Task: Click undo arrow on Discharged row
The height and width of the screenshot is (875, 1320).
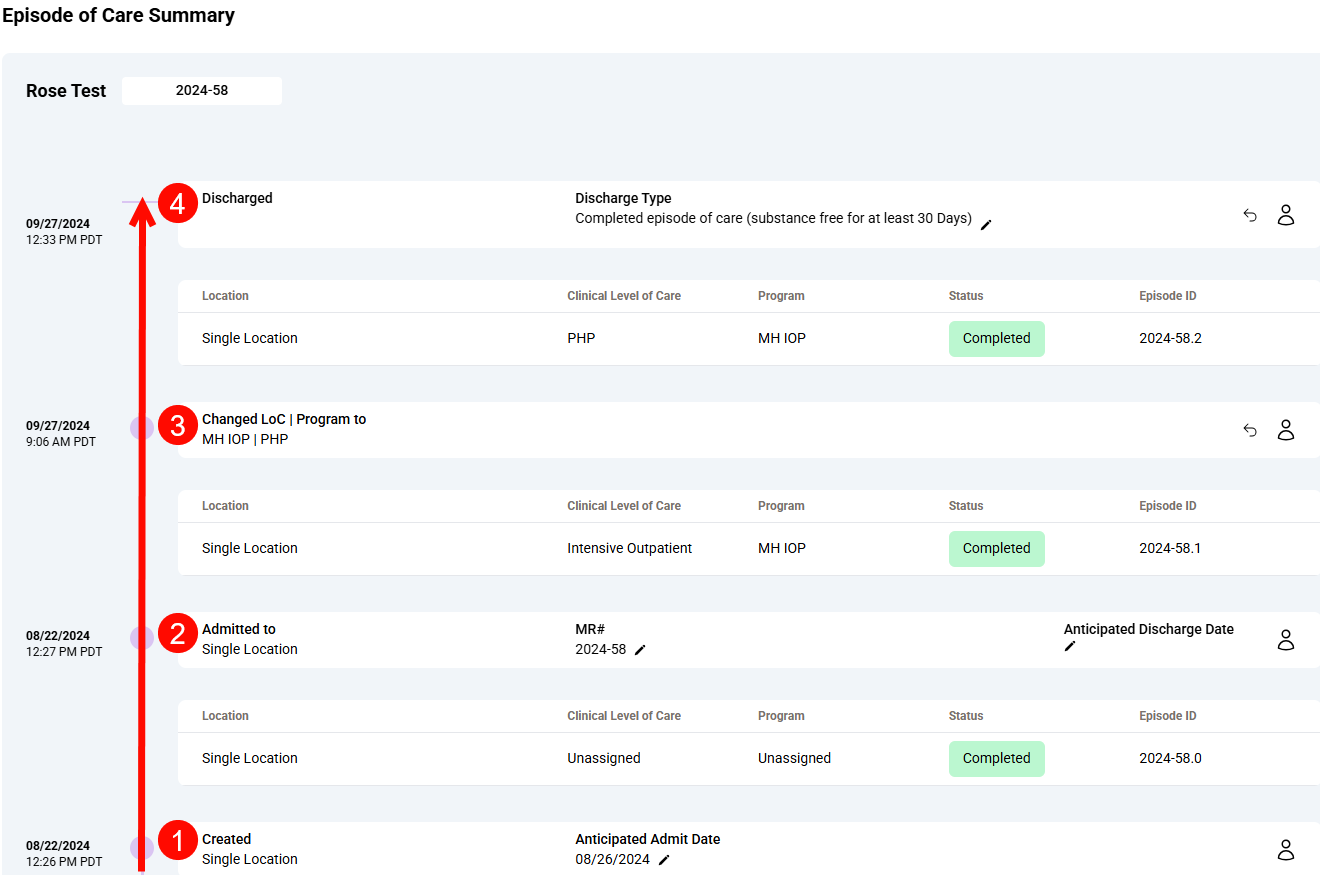Action: pyautogui.click(x=1250, y=215)
